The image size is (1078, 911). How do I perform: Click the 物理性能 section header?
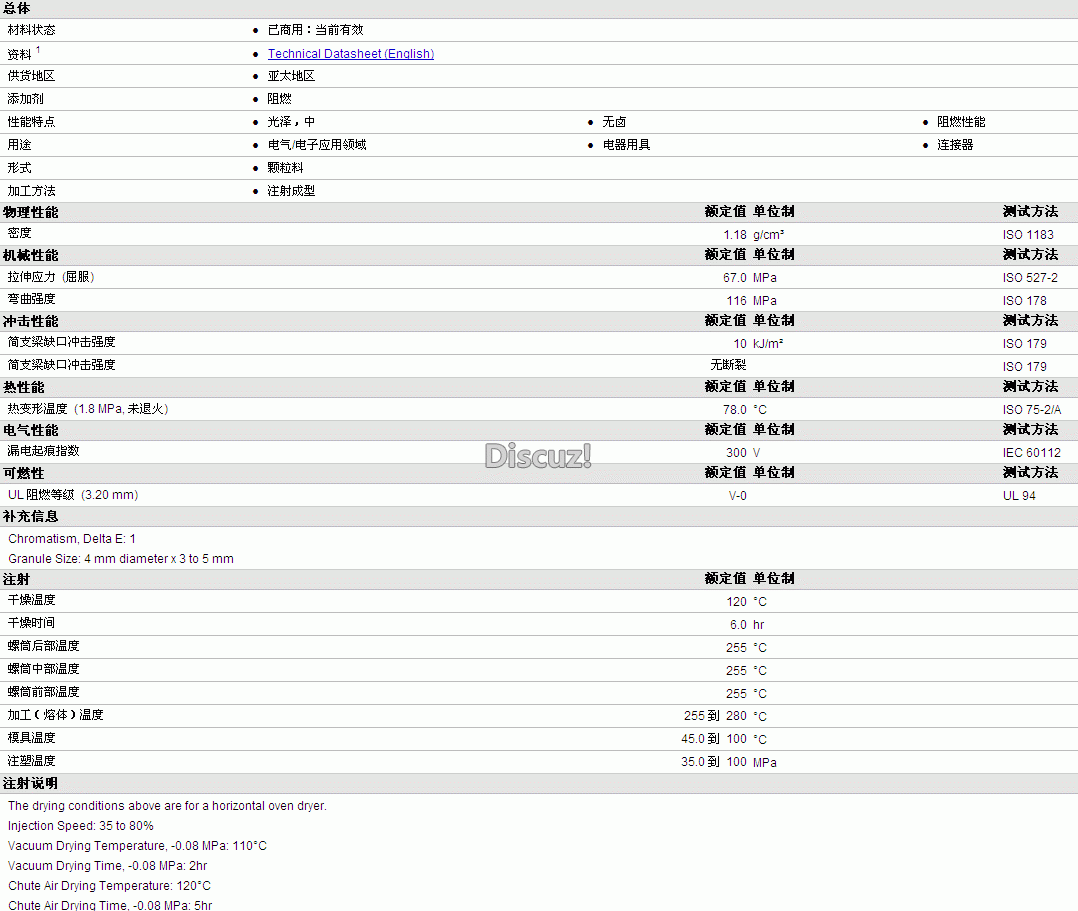click(x=31, y=212)
